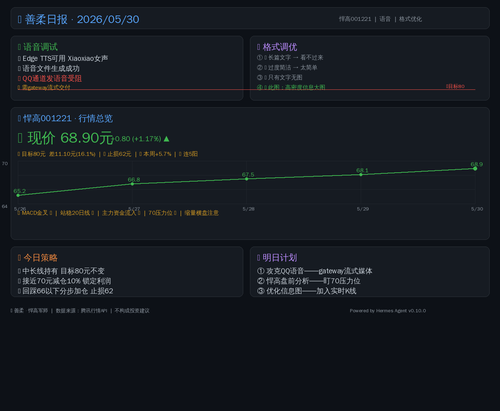Screen dimensions: 500x411
Task: Click the +0.80 (+1.17%) change value
Action: 138,139
